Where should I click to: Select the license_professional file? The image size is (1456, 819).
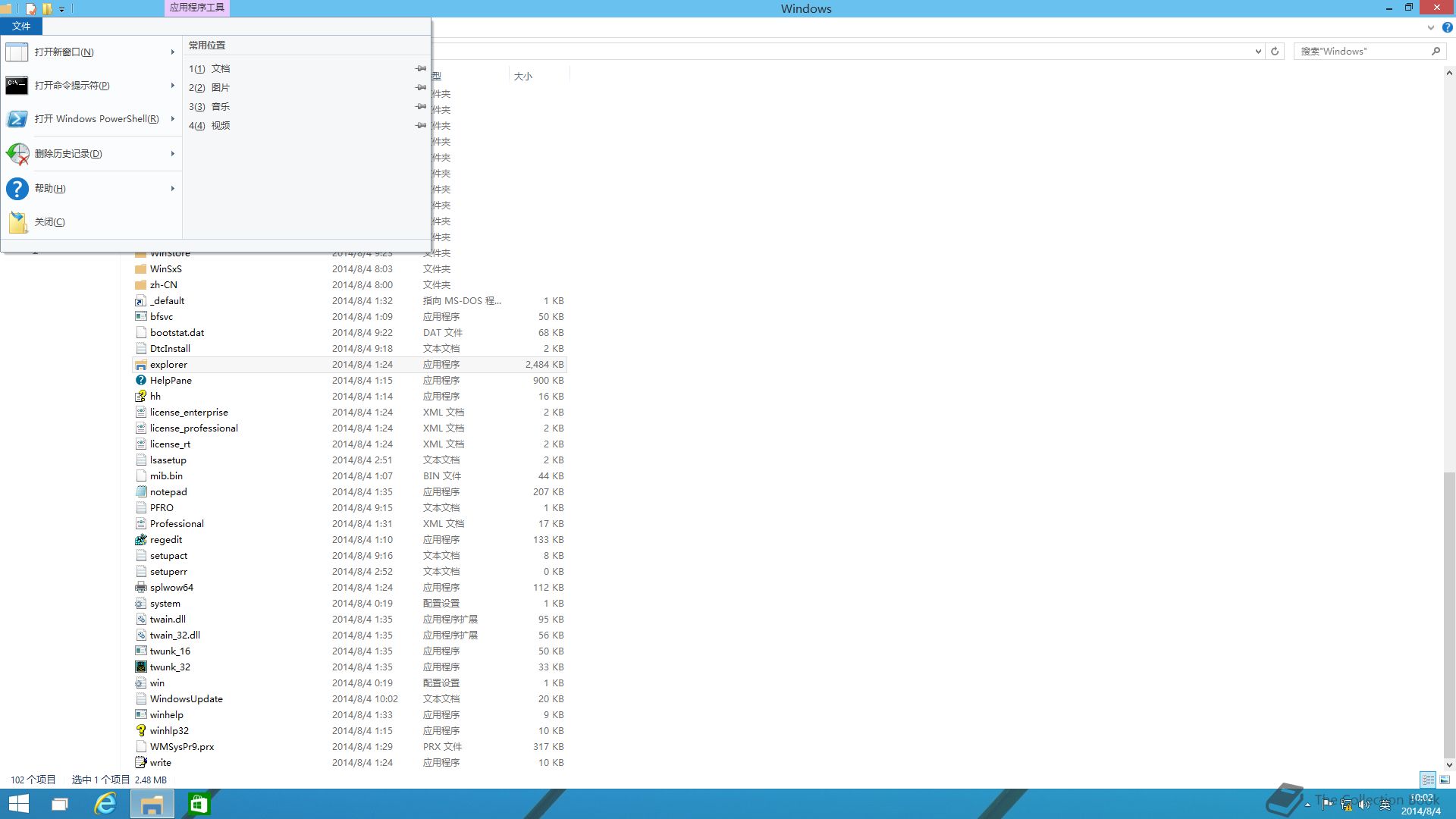350,428
